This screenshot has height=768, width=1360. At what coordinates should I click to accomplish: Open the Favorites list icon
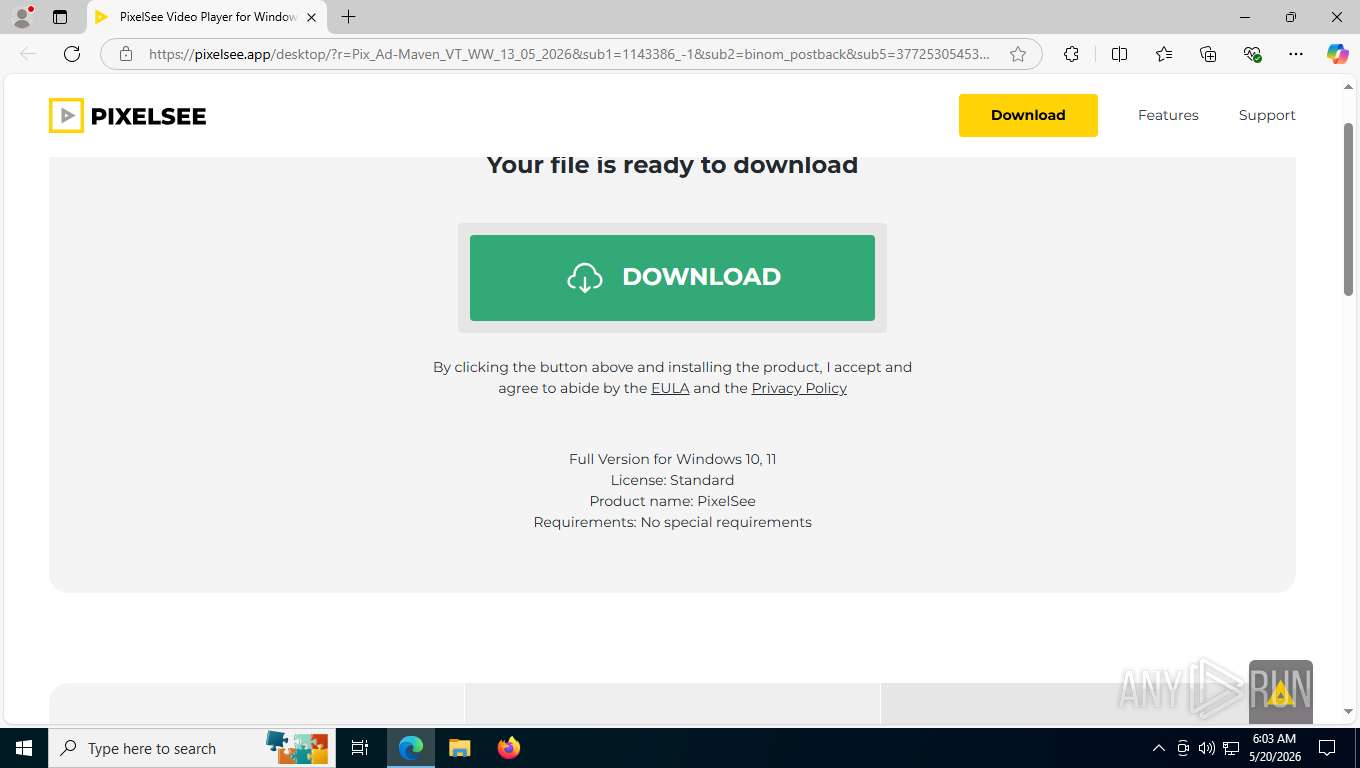click(x=1164, y=54)
